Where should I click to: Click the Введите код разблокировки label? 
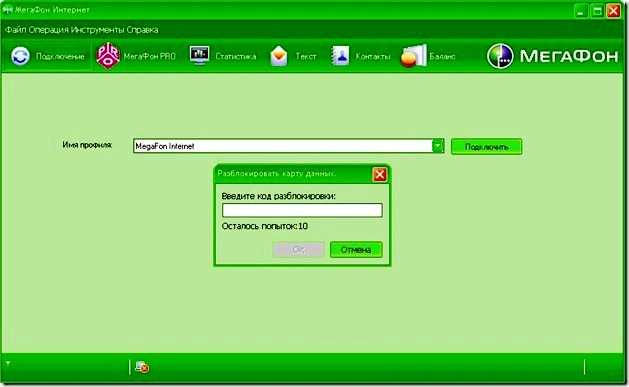[278, 196]
